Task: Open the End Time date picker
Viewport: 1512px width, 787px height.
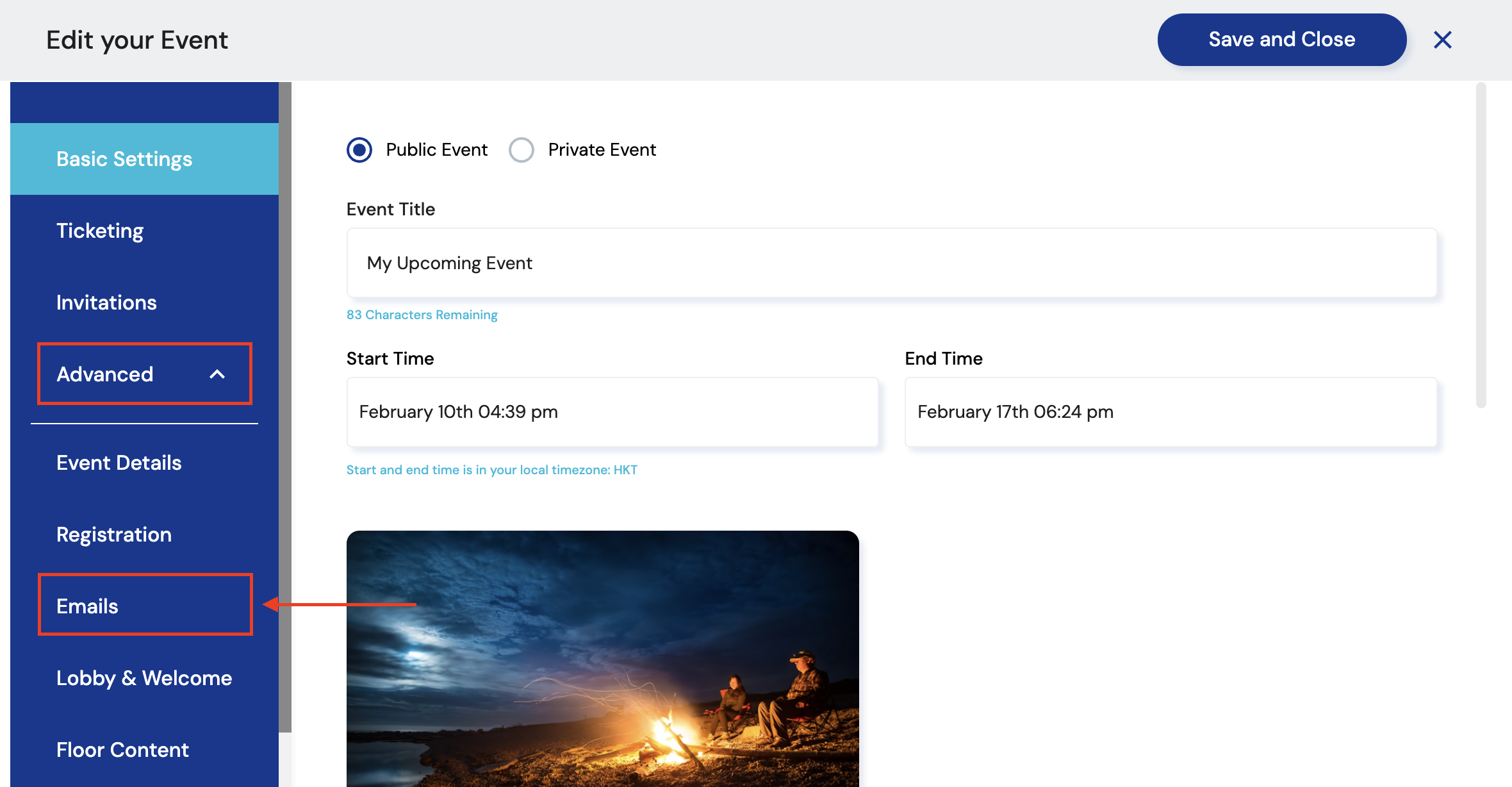Action: (1170, 411)
